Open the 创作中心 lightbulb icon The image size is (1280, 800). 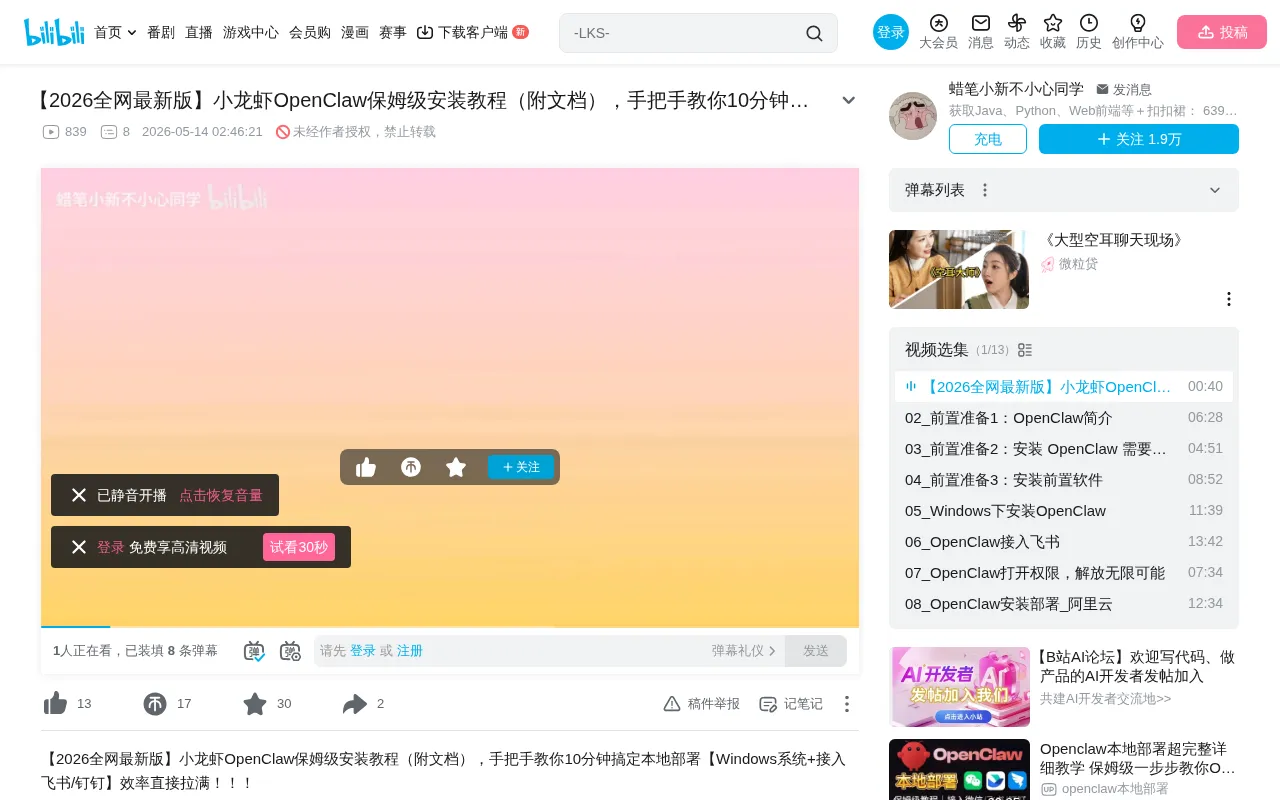(x=1138, y=23)
